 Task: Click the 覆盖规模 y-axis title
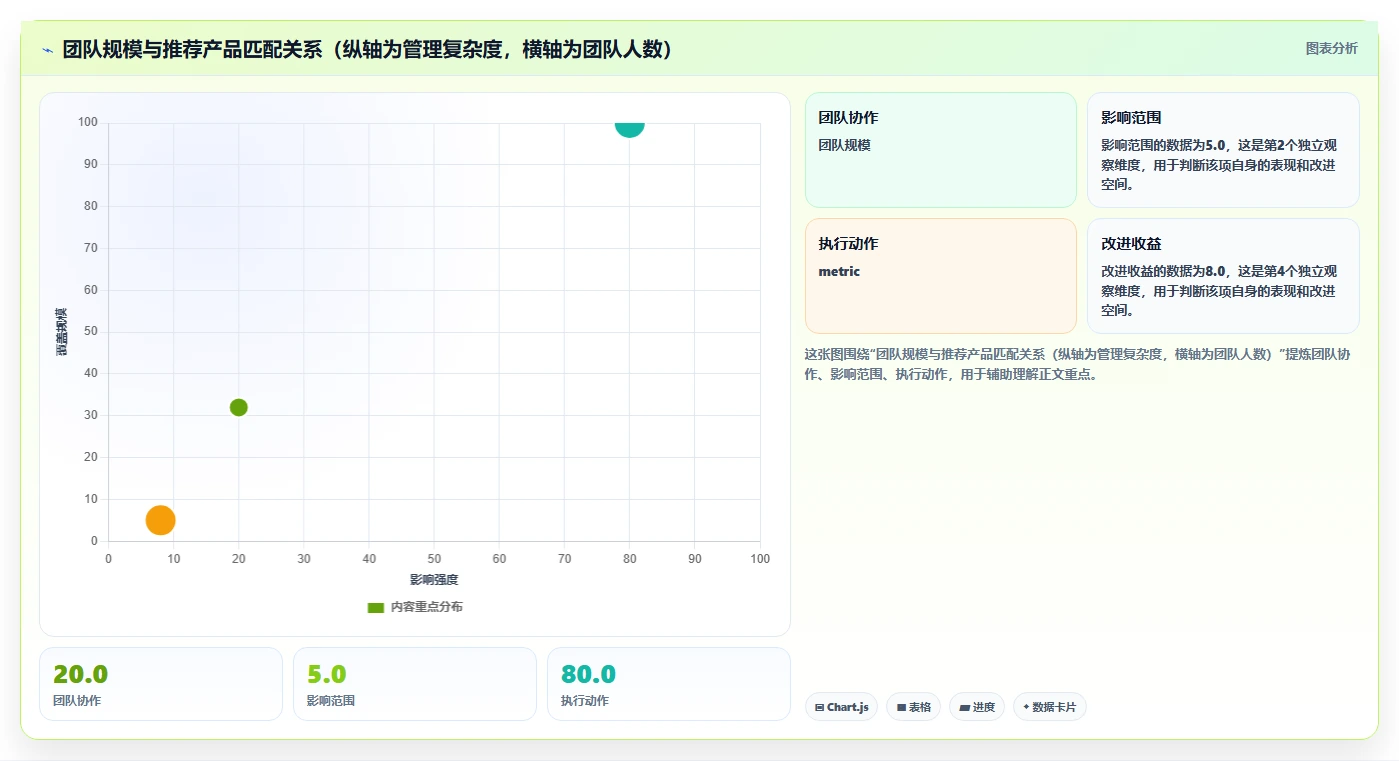tap(61, 332)
